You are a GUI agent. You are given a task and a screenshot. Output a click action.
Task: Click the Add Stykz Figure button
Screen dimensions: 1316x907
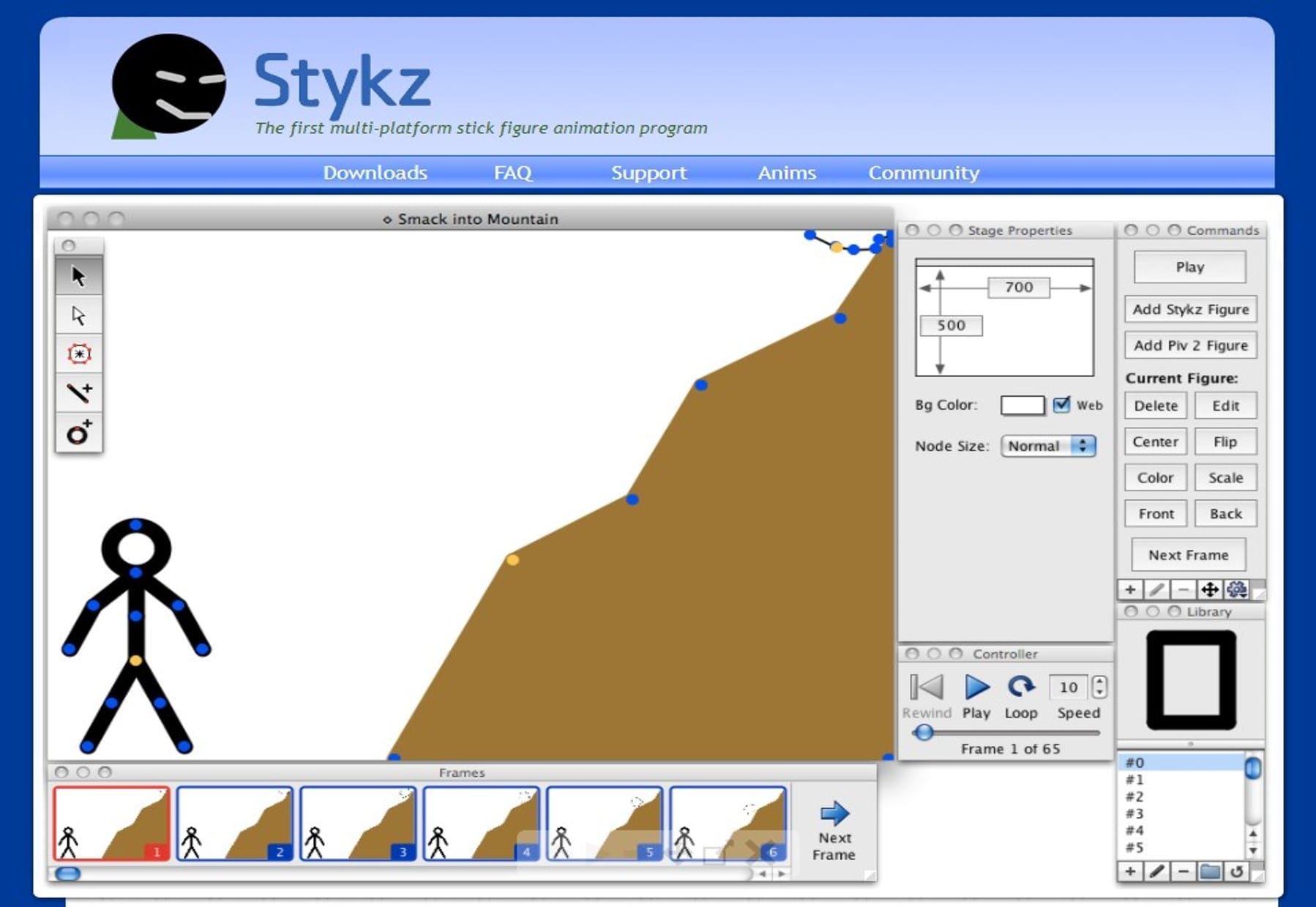tap(1190, 309)
